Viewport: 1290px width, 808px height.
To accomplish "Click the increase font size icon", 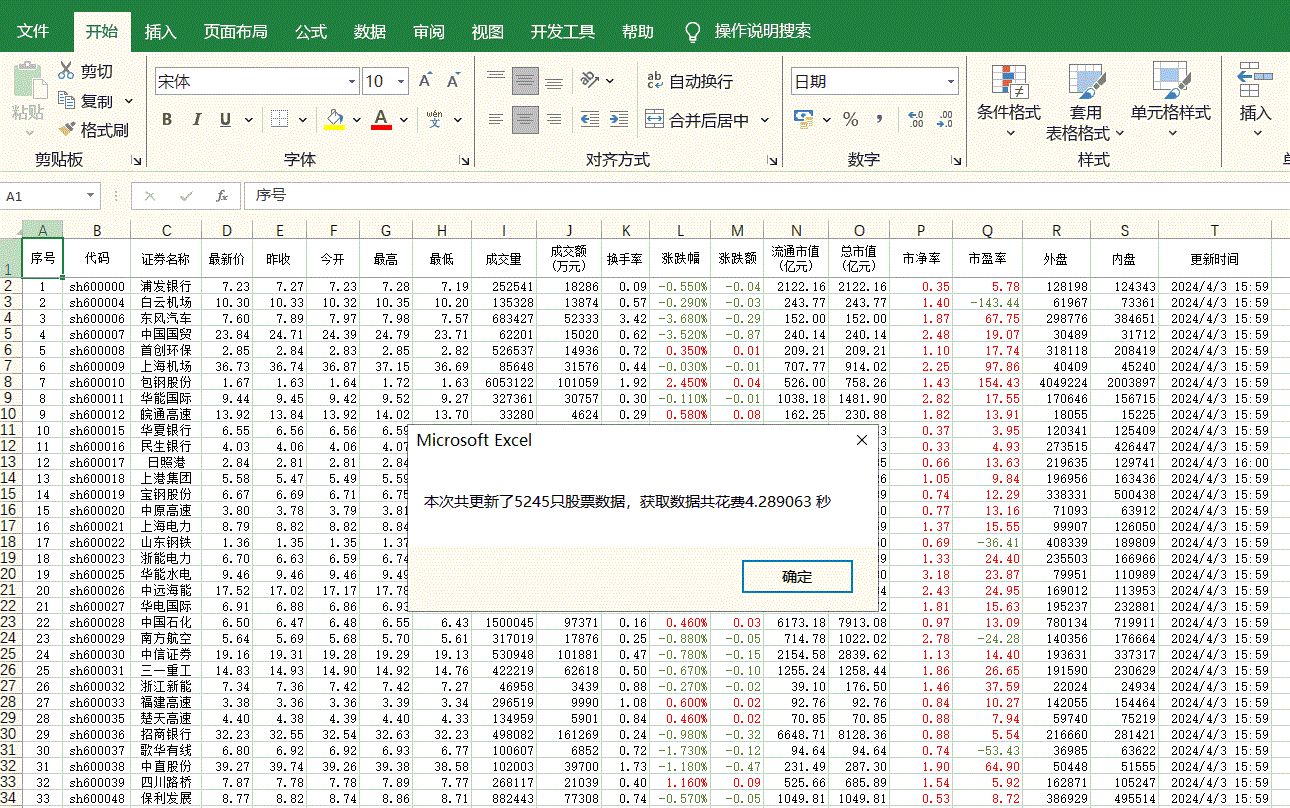I will click(425, 81).
